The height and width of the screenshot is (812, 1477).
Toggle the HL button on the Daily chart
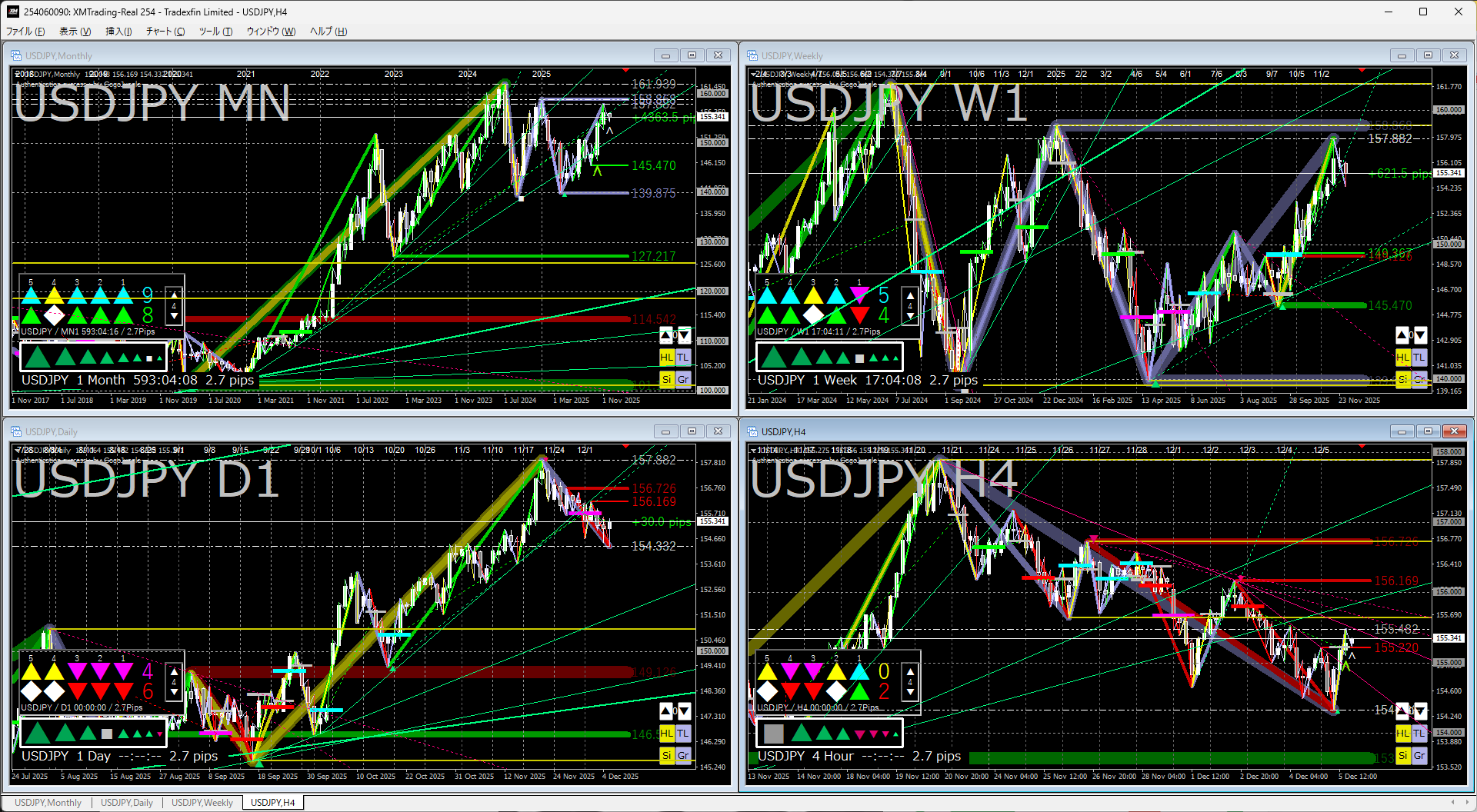click(666, 734)
